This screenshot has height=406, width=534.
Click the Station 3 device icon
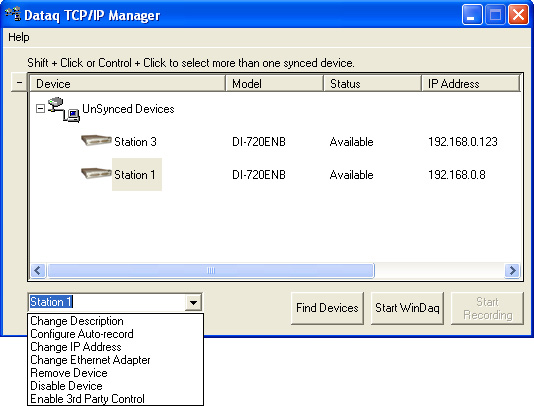click(x=96, y=140)
